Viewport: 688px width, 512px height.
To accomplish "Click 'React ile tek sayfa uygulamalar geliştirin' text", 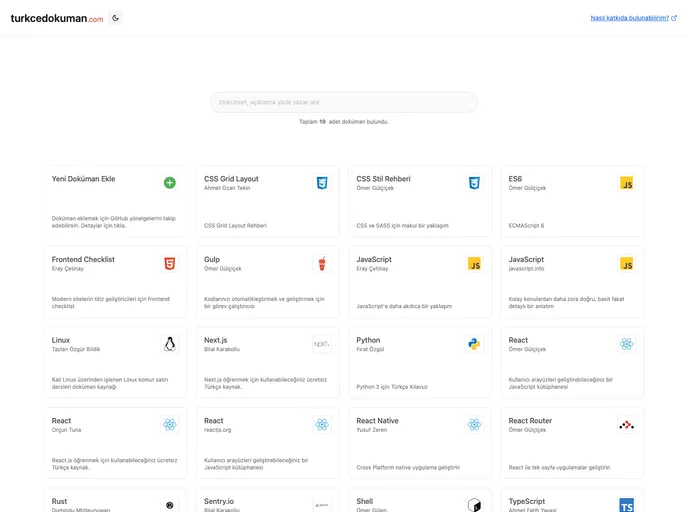I will click(x=559, y=468).
